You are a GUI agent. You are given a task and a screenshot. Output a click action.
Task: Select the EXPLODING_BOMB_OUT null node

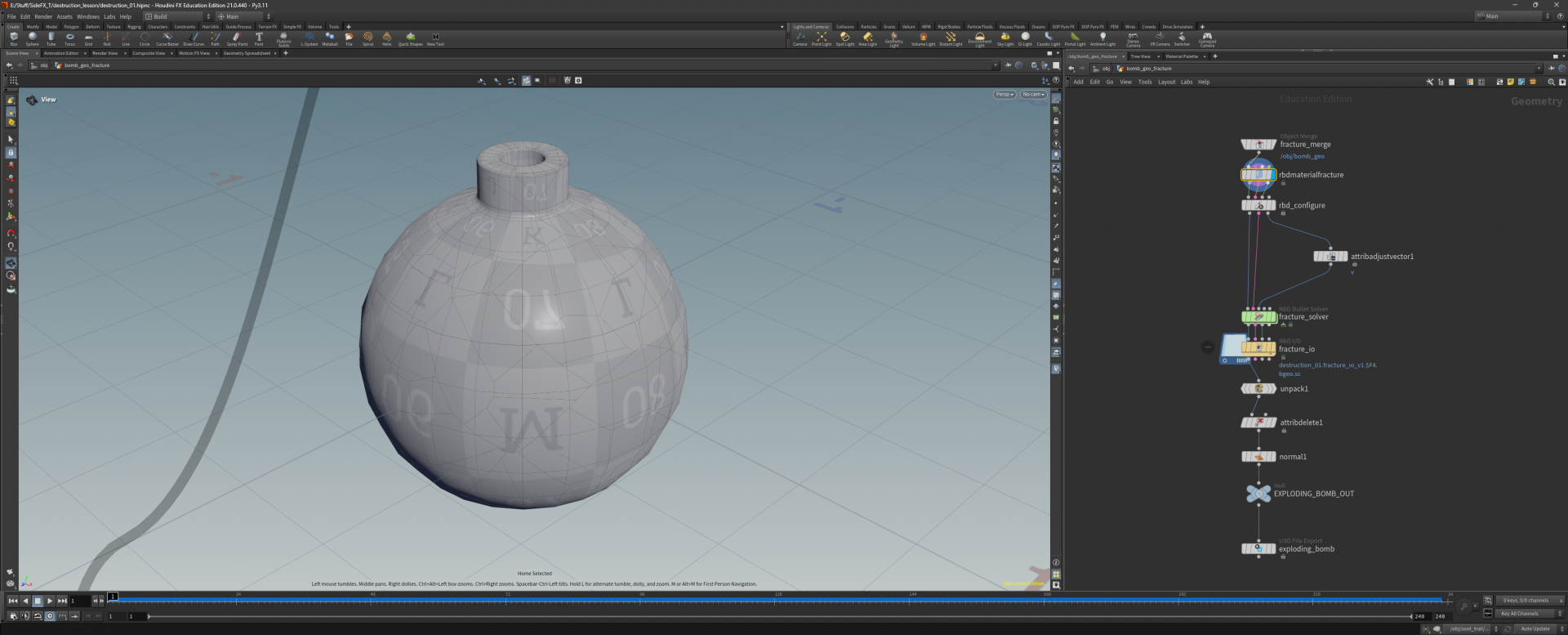click(1258, 494)
